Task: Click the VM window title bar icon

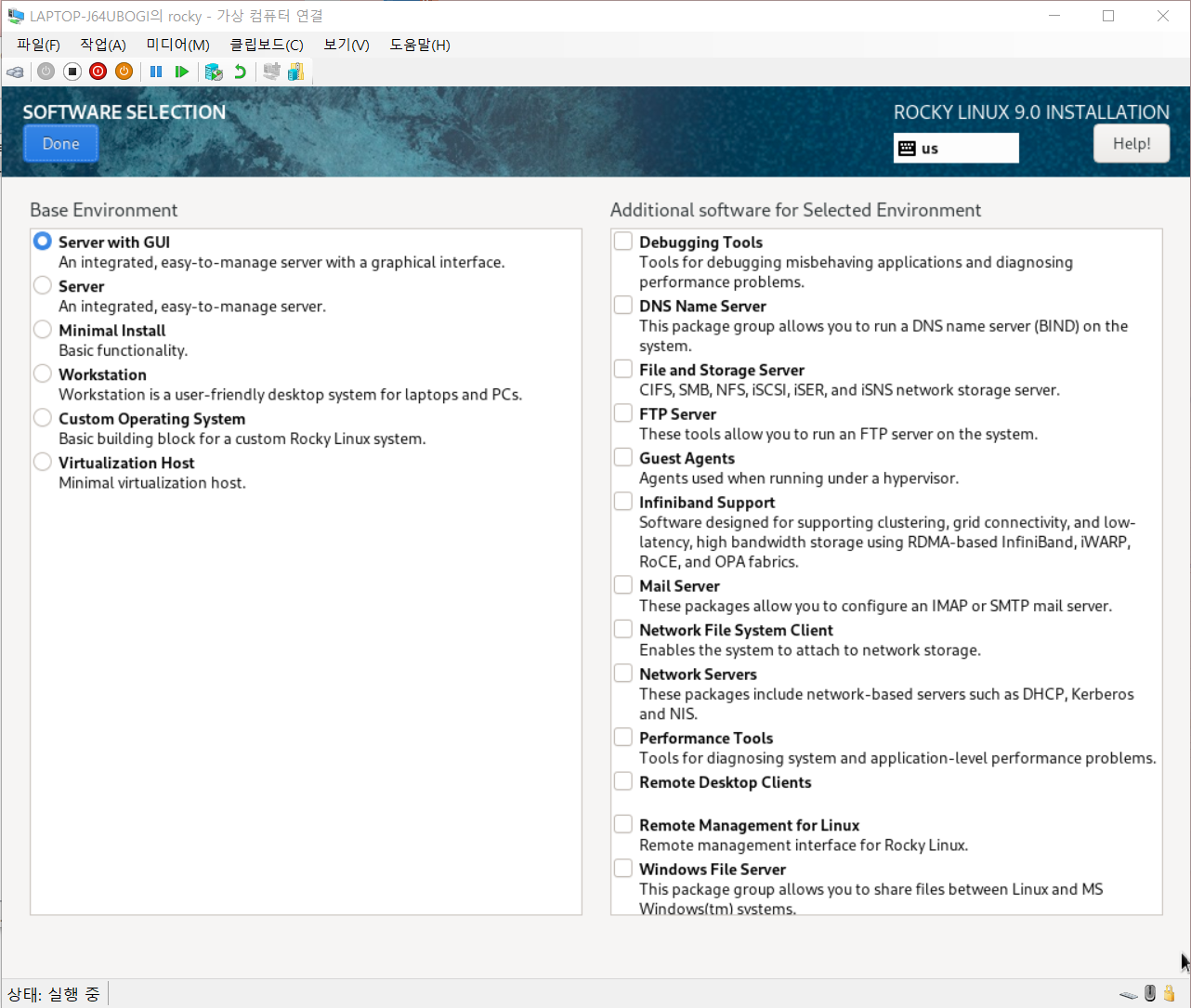Action: point(16,16)
